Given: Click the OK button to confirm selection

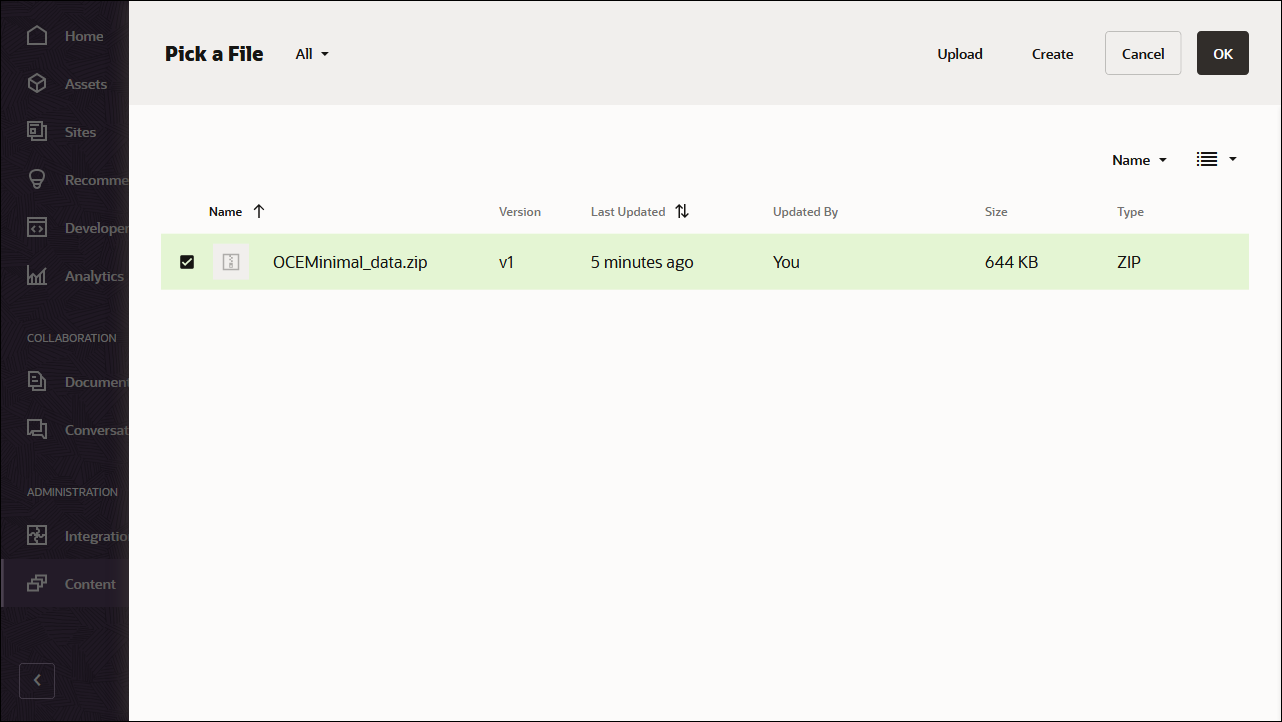Looking at the screenshot, I should (x=1222, y=53).
